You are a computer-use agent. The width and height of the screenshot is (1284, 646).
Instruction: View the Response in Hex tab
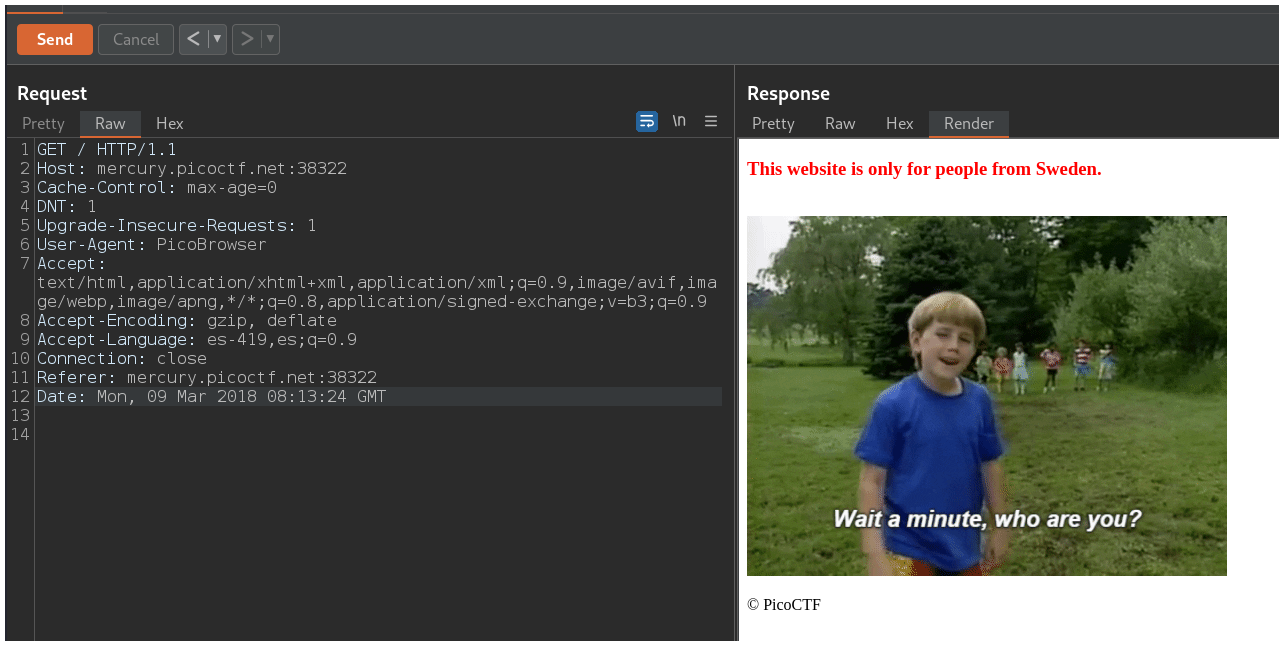900,123
